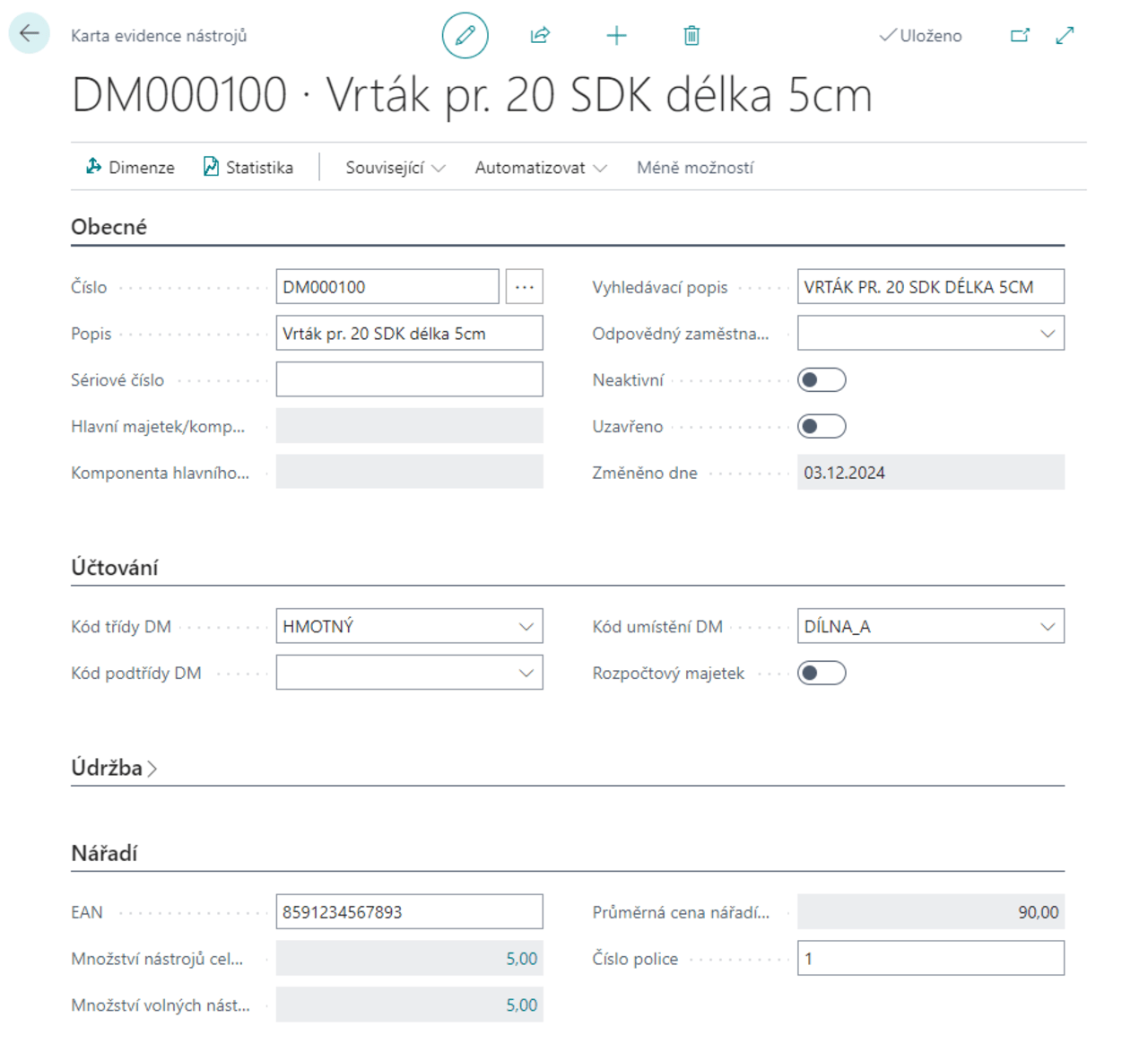Click the expand to full screen icon
The height and width of the screenshot is (1044, 1148).
pyautogui.click(x=1065, y=36)
